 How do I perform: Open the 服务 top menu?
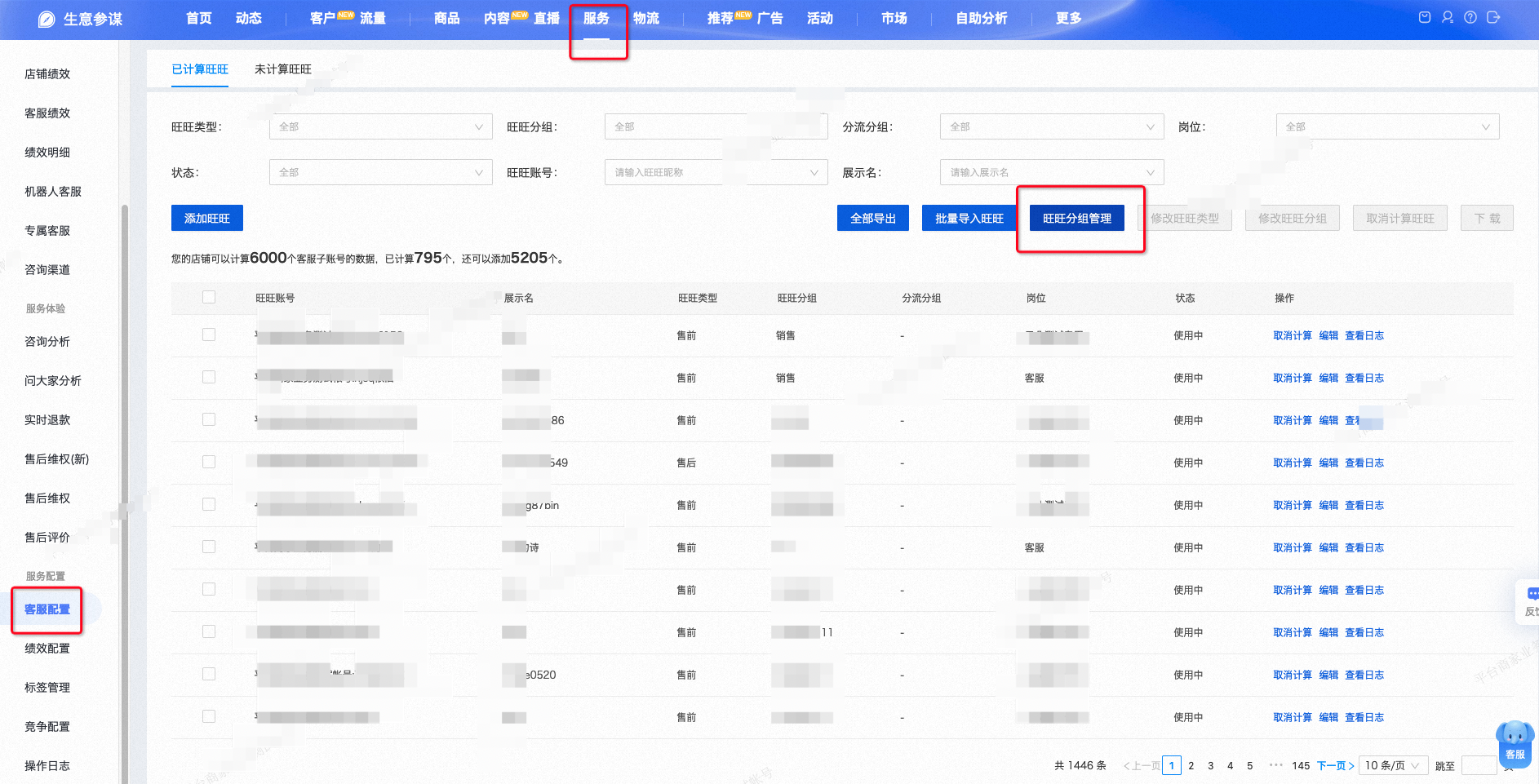coord(597,18)
